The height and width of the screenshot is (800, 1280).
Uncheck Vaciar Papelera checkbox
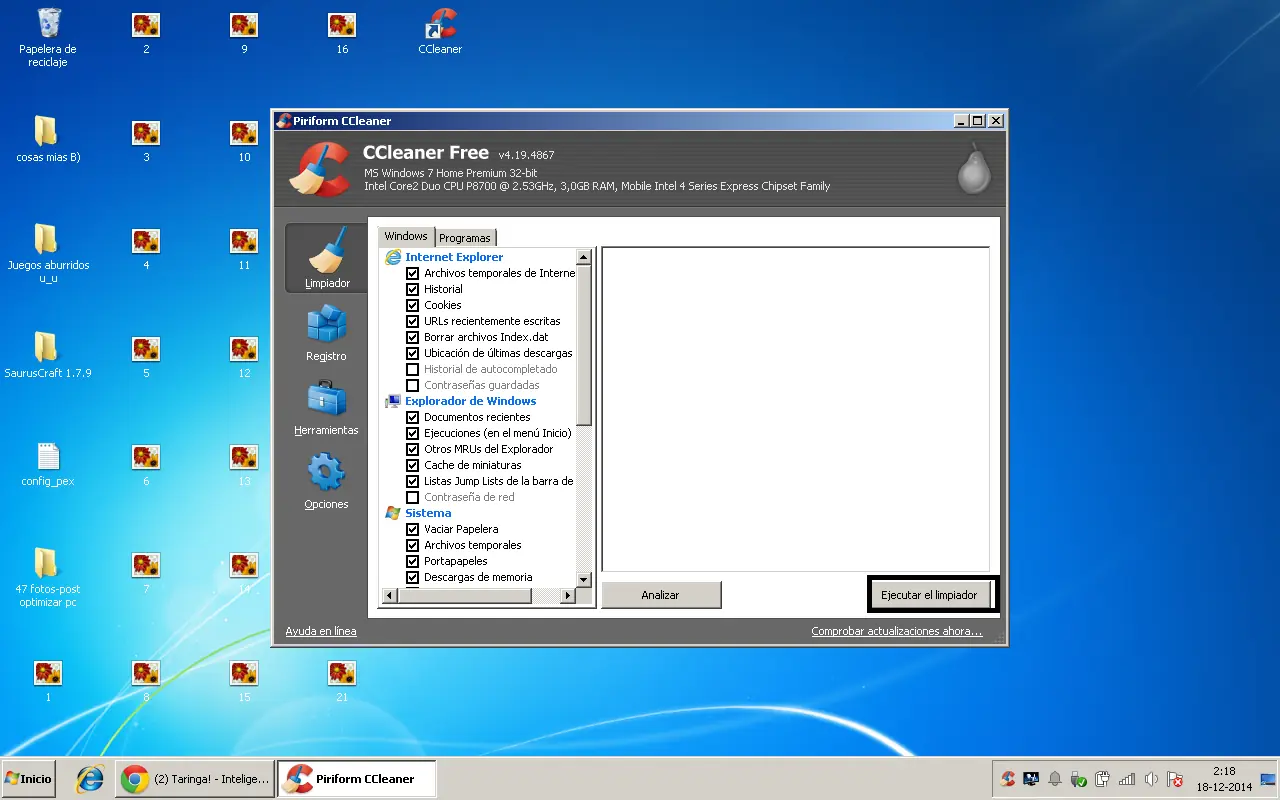(x=413, y=529)
